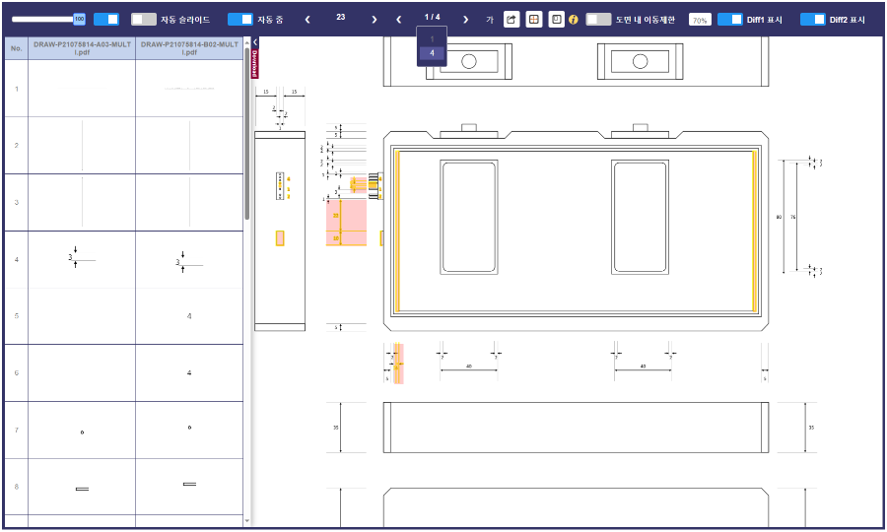Image resolution: width=887 pixels, height=532 pixels.
Task: Go to the next page after 1 / 4
Action: pos(466,19)
